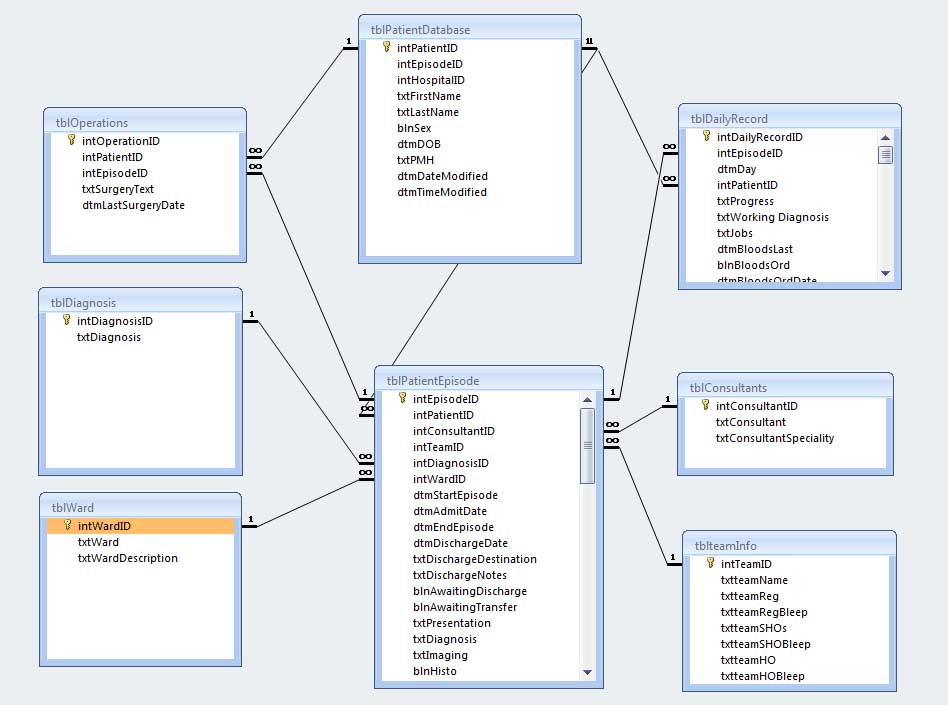Click the key icon next to intOperationID
Screen dimensions: 948x705
tap(71, 140)
